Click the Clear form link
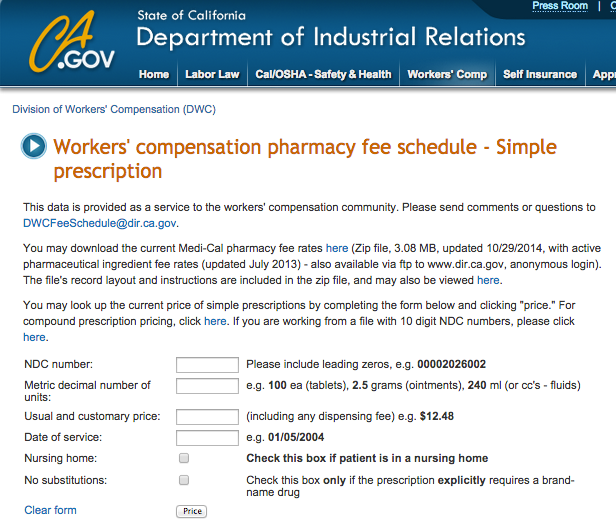The width and height of the screenshot is (616, 519). point(50,510)
